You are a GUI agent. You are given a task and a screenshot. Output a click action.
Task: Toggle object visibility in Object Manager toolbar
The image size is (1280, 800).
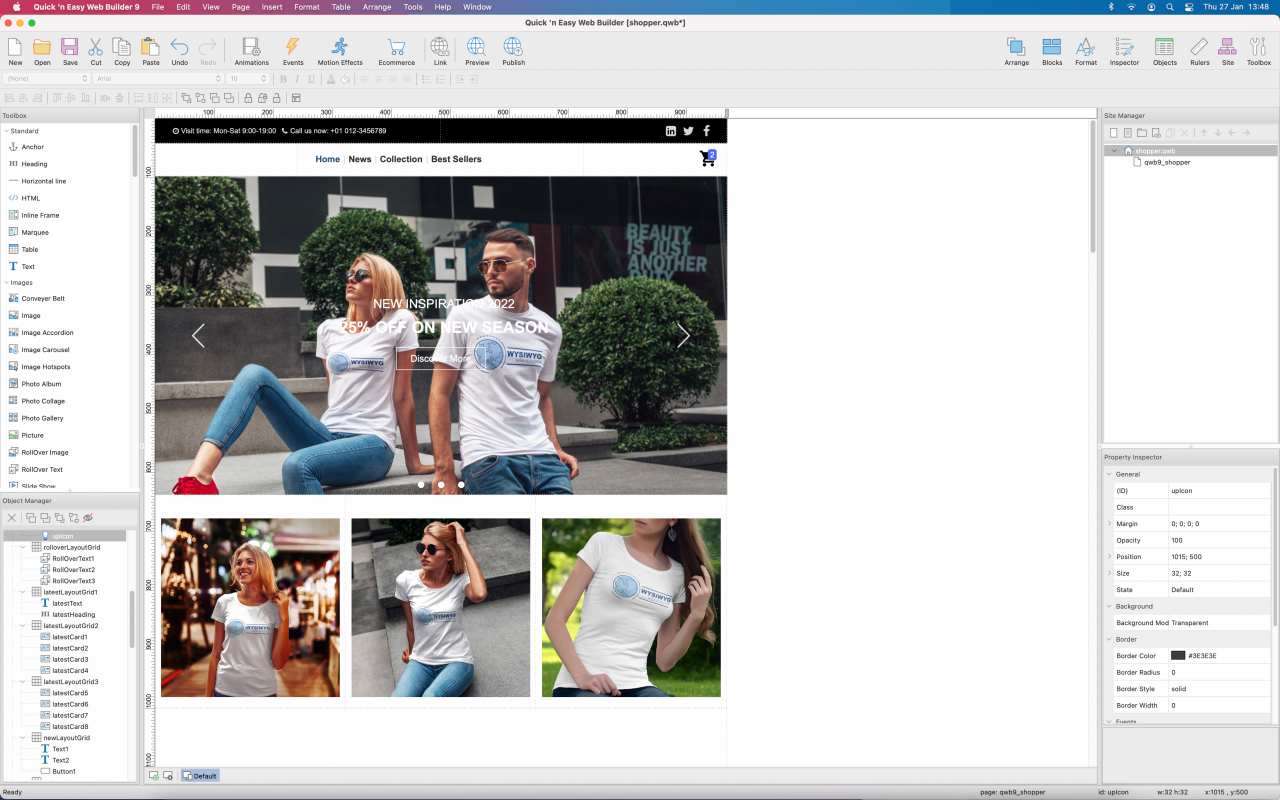click(88, 518)
